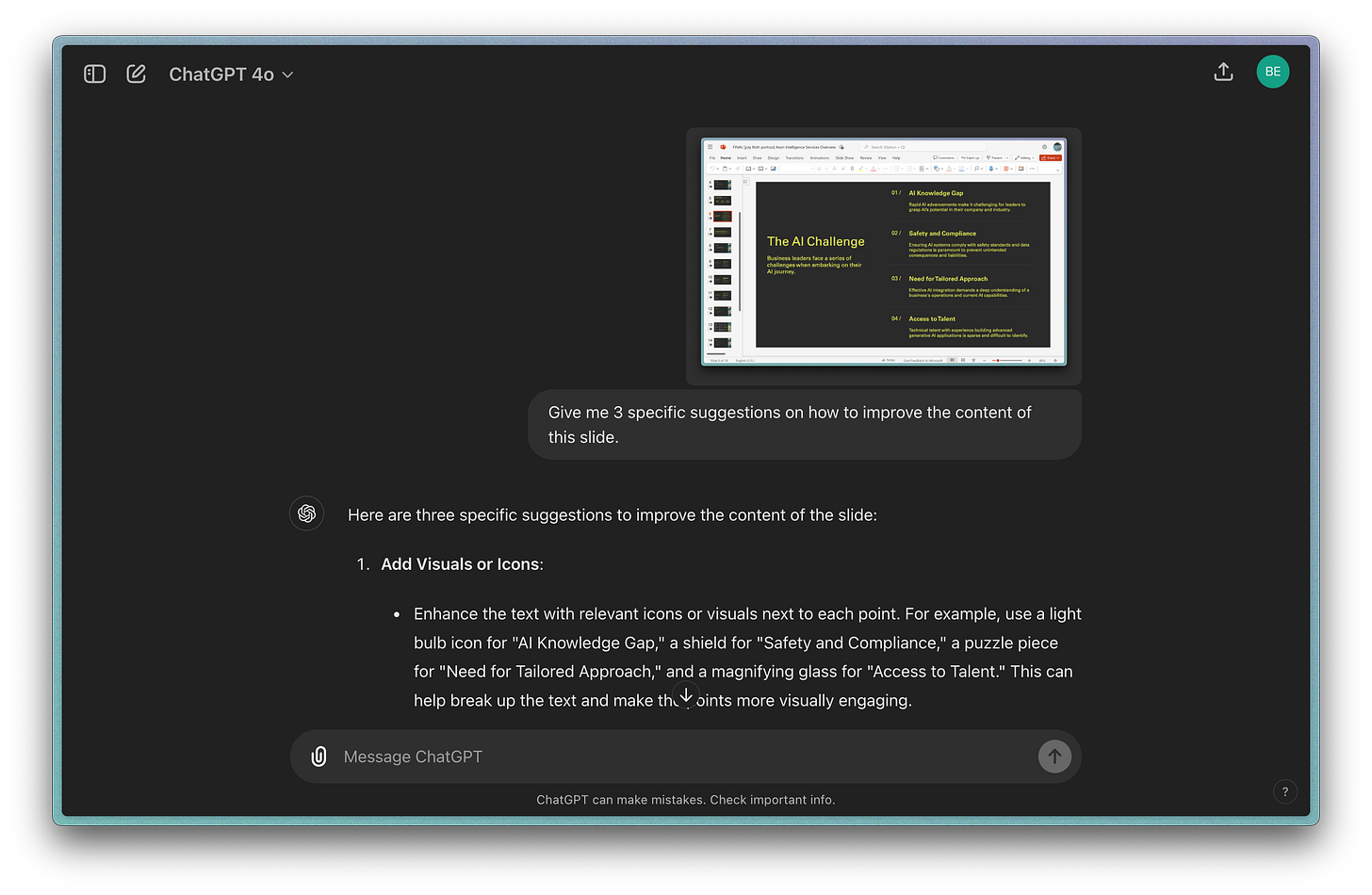This screenshot has width=1372, height=895.
Task: Click the "Here are three specific suggestions" line
Action: (612, 515)
